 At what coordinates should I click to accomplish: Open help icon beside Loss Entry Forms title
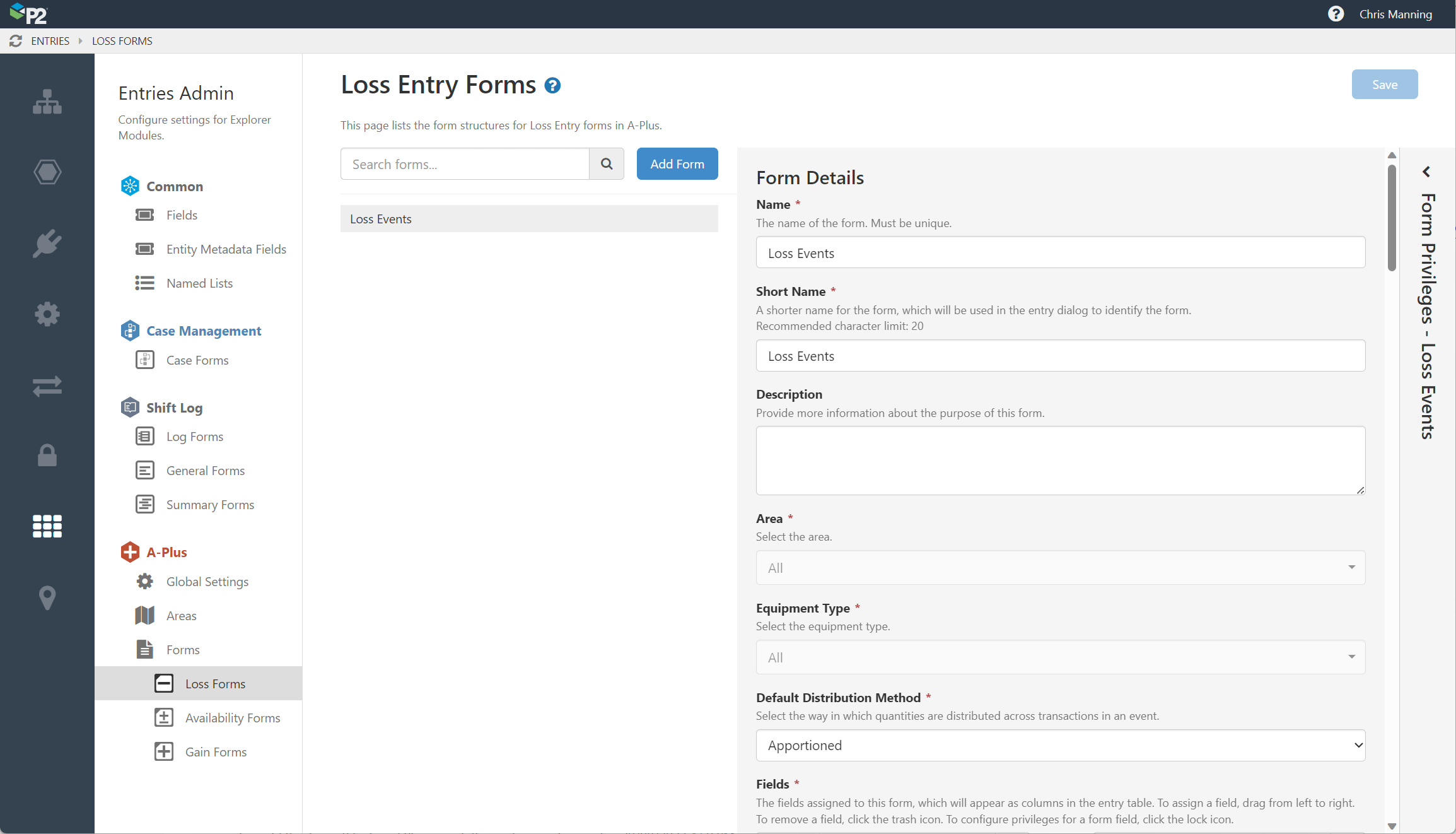click(x=552, y=85)
